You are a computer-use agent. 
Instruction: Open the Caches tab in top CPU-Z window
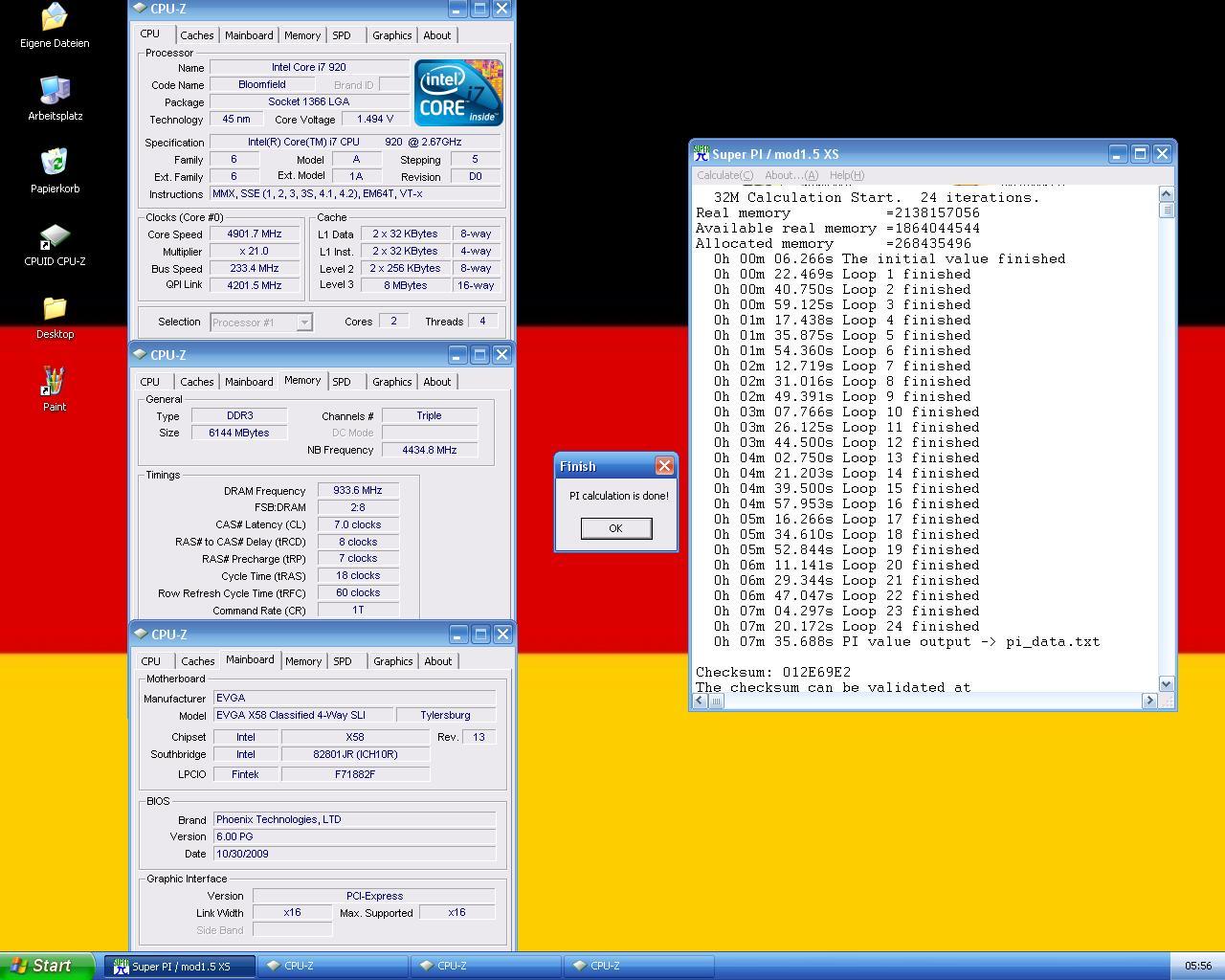click(x=197, y=35)
